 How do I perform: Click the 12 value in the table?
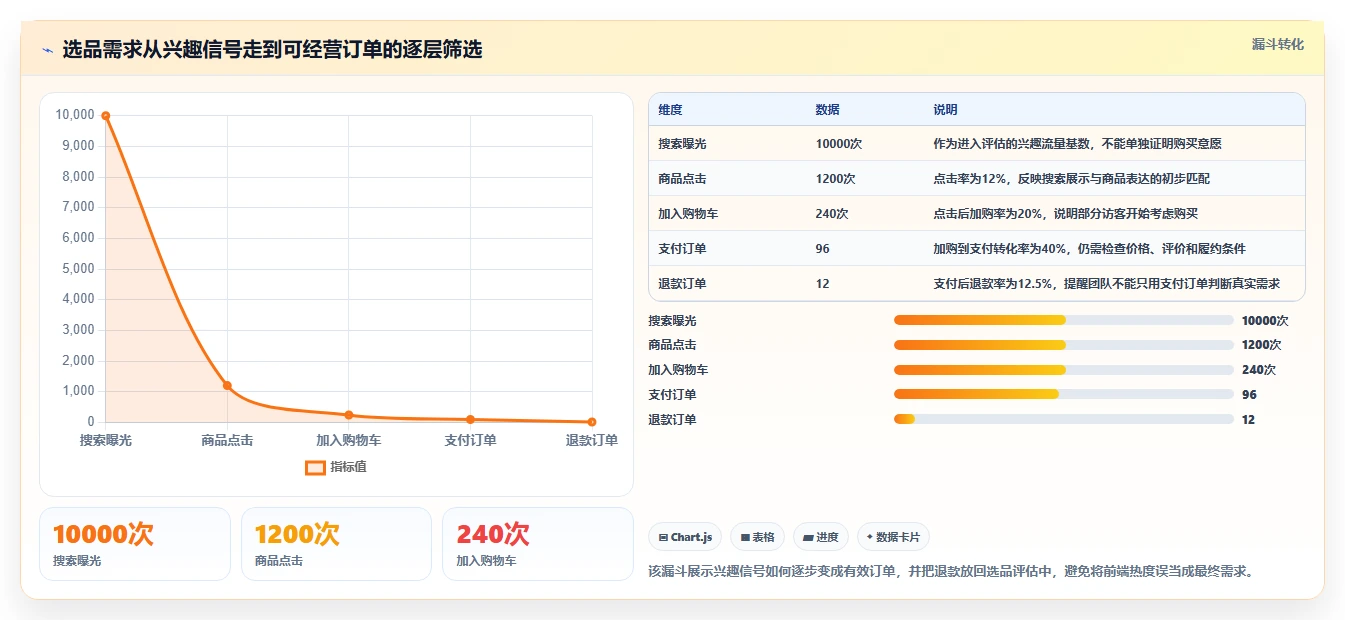click(x=823, y=284)
